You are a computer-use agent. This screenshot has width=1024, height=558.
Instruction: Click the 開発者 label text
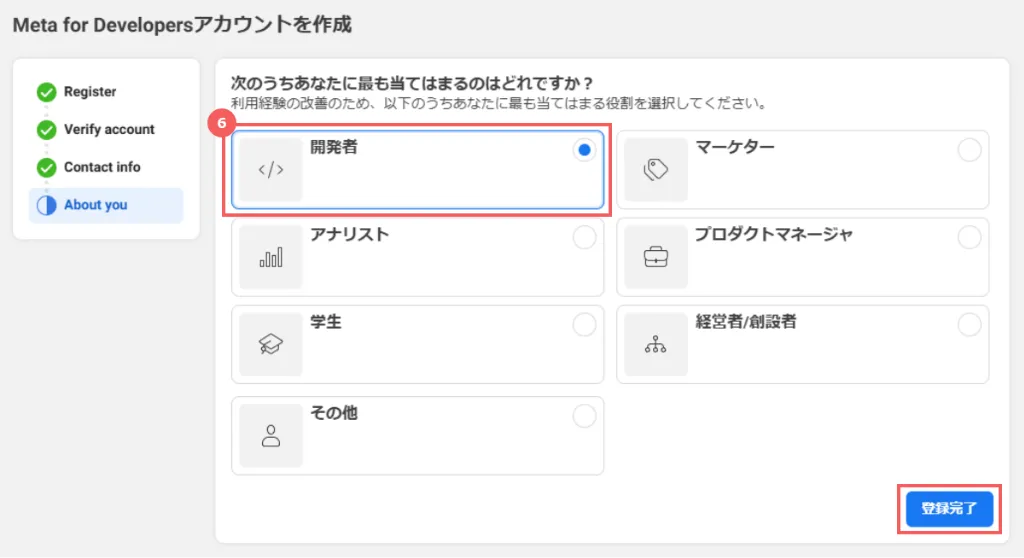click(x=334, y=148)
